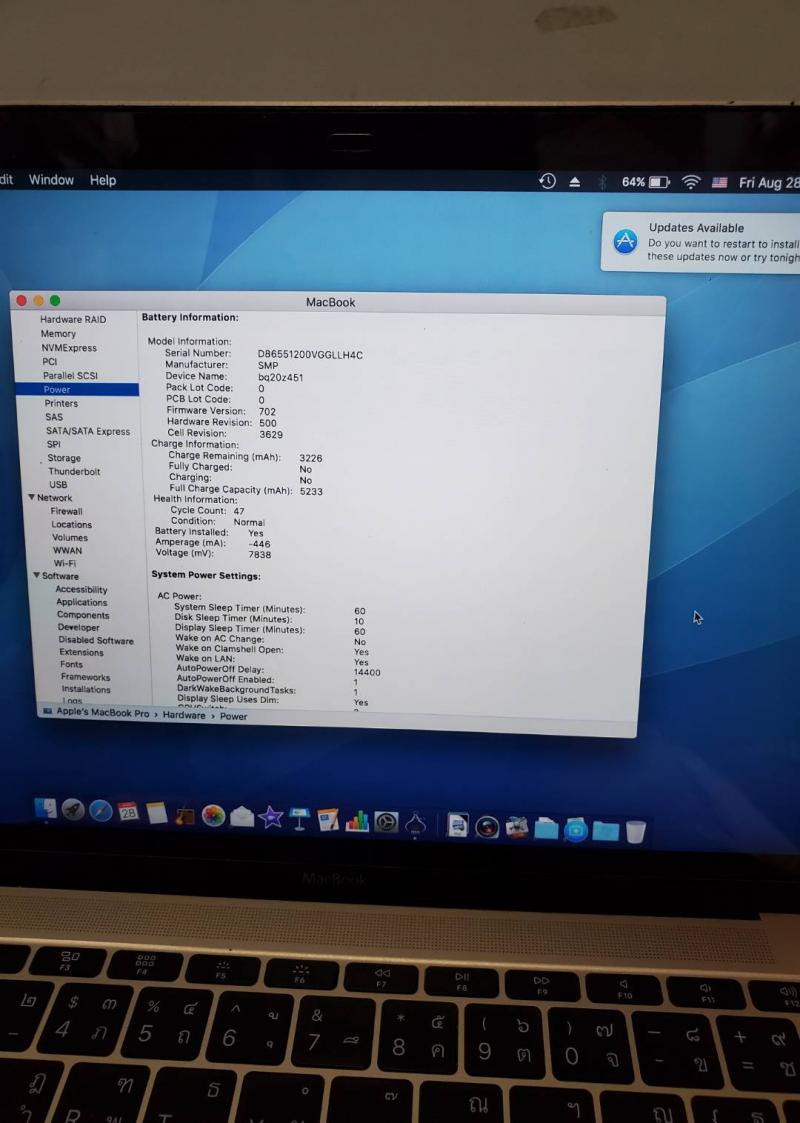
Task: Open blue folder with circle badge in Dock
Action: (x=576, y=830)
